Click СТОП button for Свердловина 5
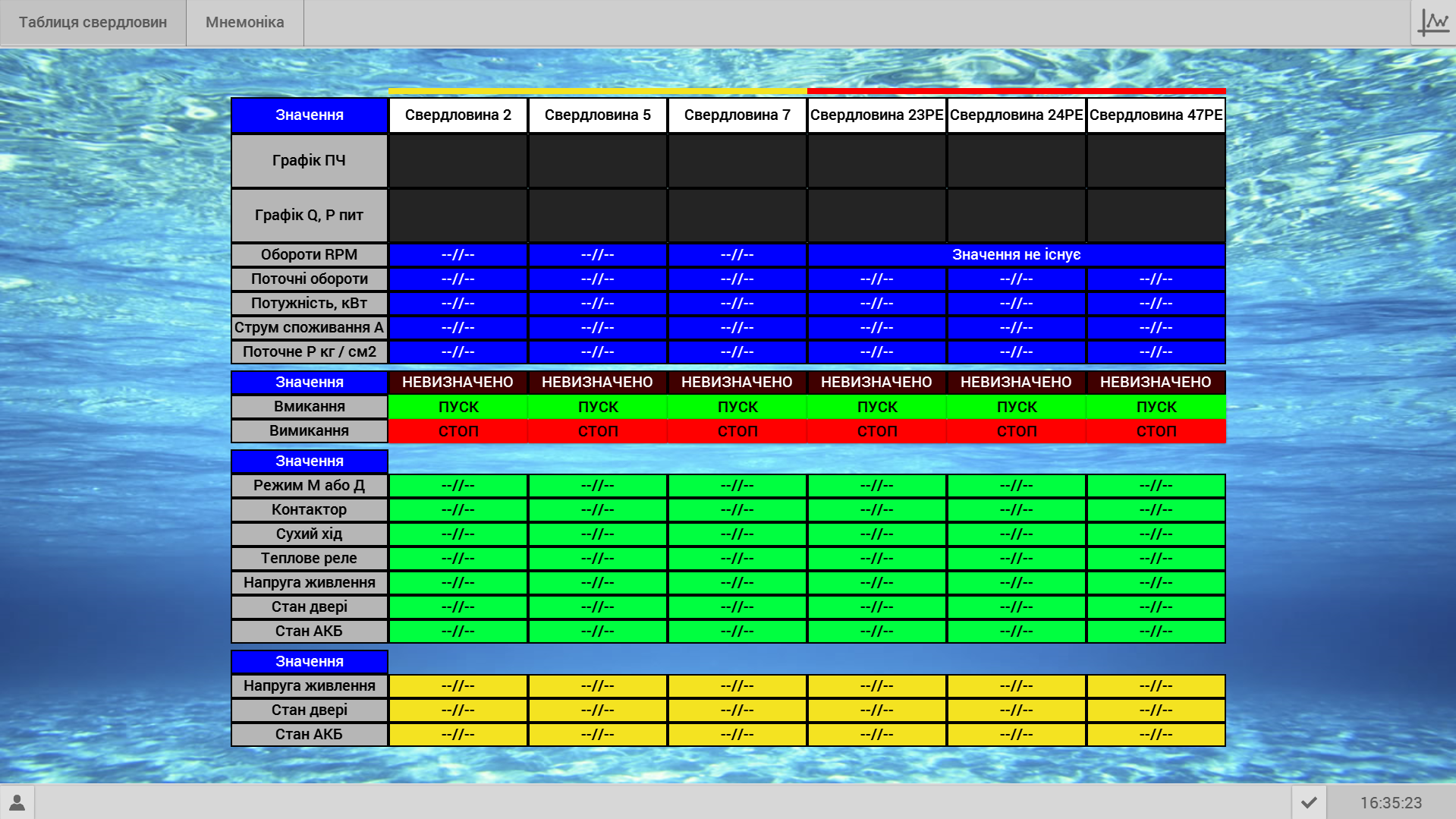 598,431
